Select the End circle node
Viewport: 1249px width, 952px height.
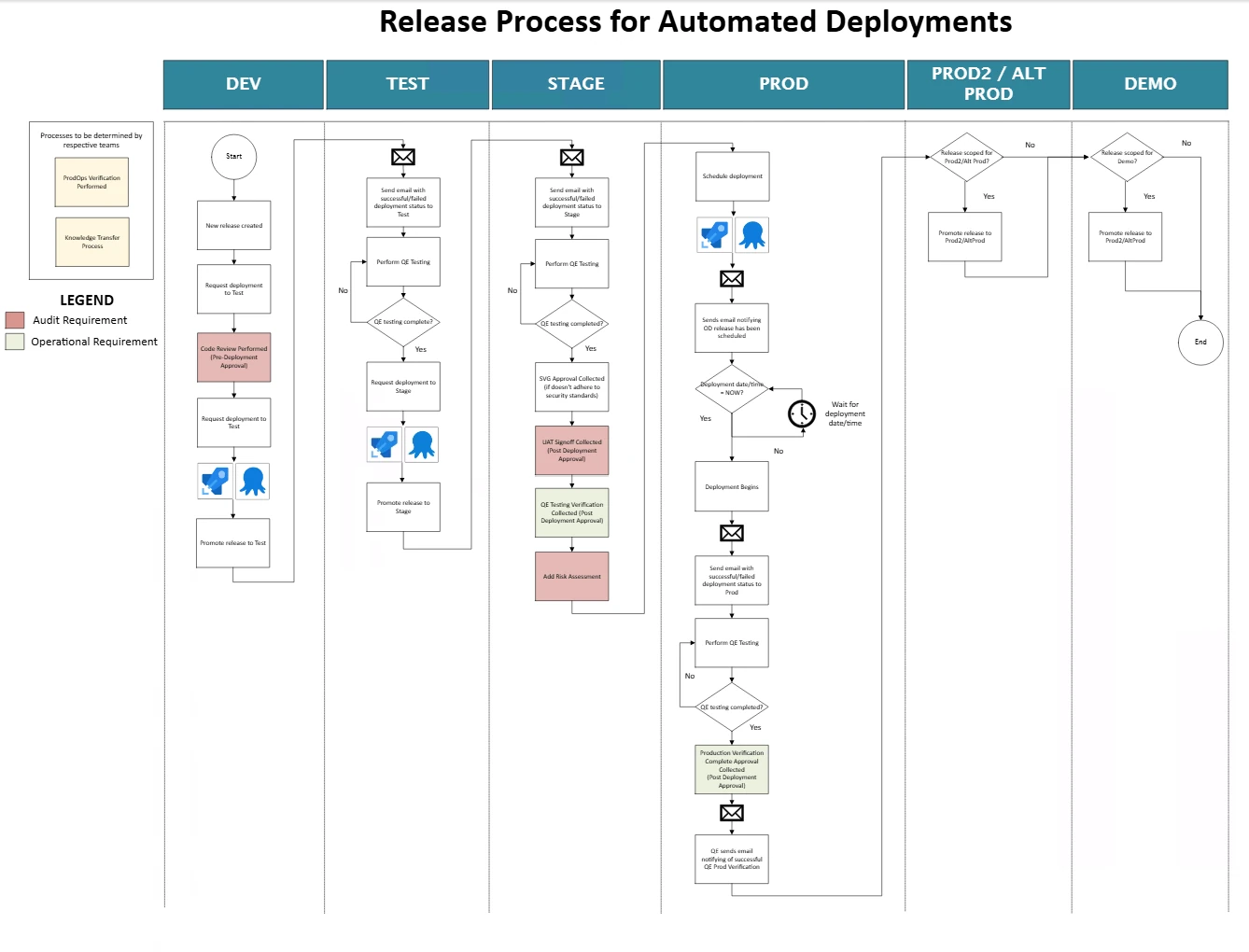click(1200, 342)
